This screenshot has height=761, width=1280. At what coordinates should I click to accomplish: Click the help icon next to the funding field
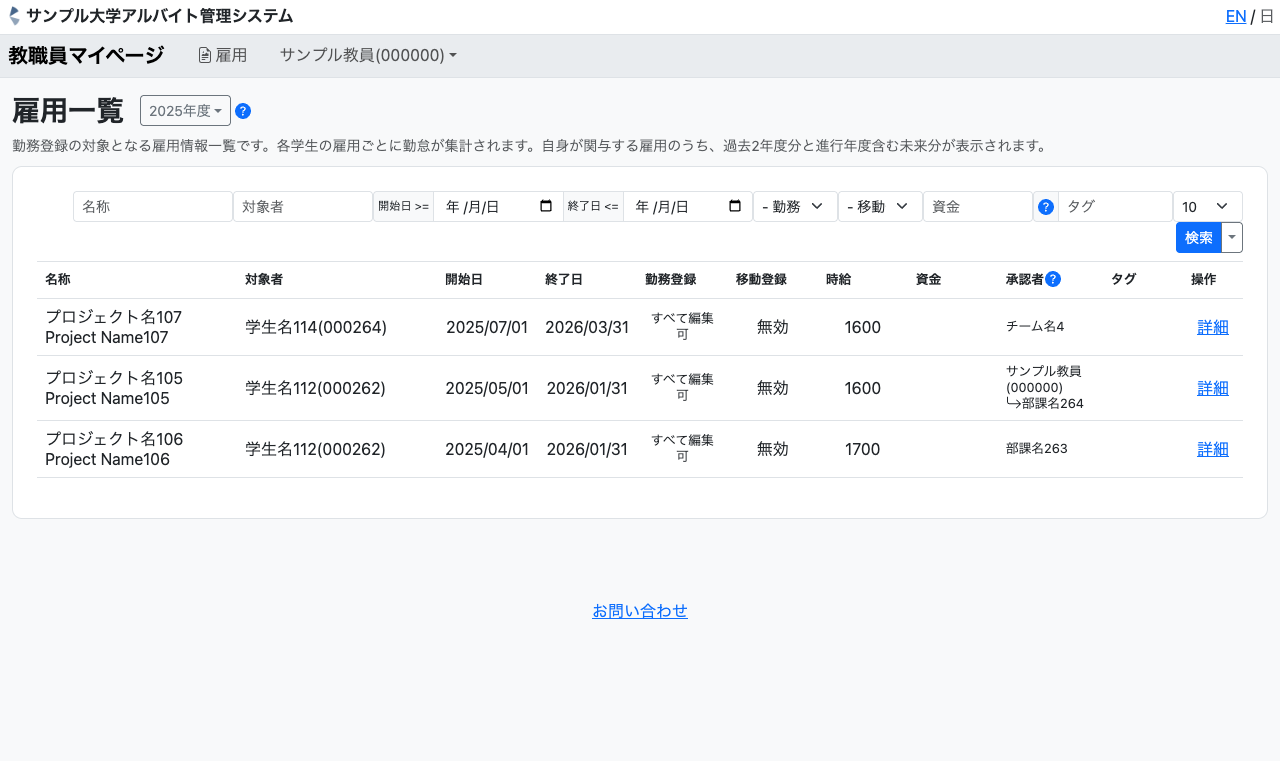[1046, 207]
